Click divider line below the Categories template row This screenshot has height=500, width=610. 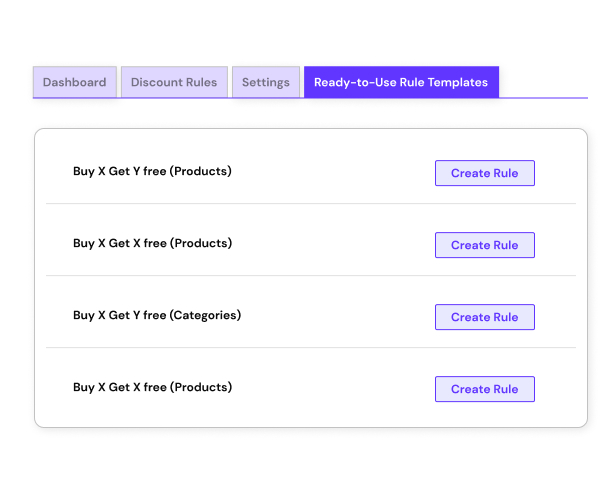tap(311, 347)
